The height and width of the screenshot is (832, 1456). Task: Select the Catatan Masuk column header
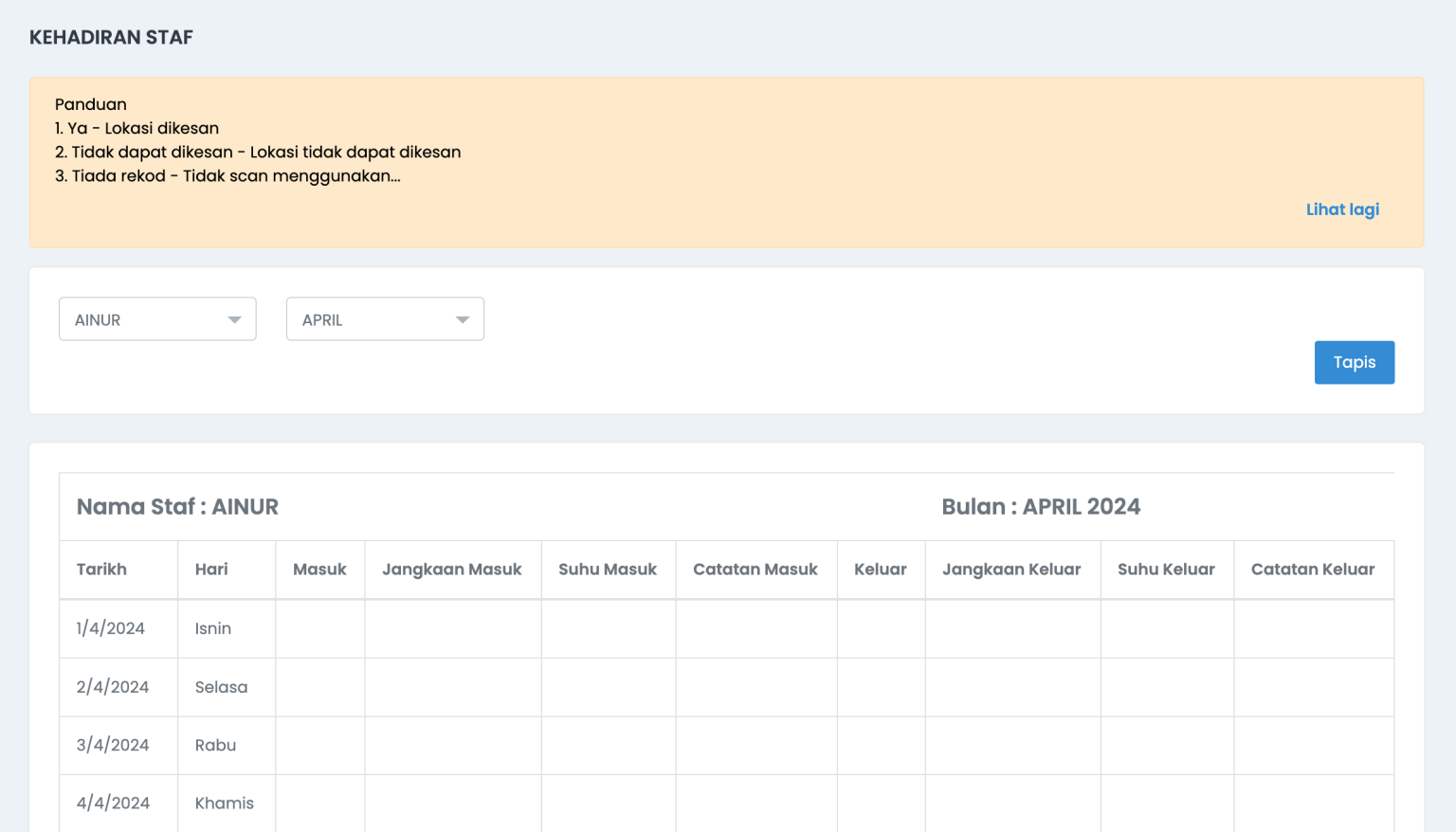755,570
